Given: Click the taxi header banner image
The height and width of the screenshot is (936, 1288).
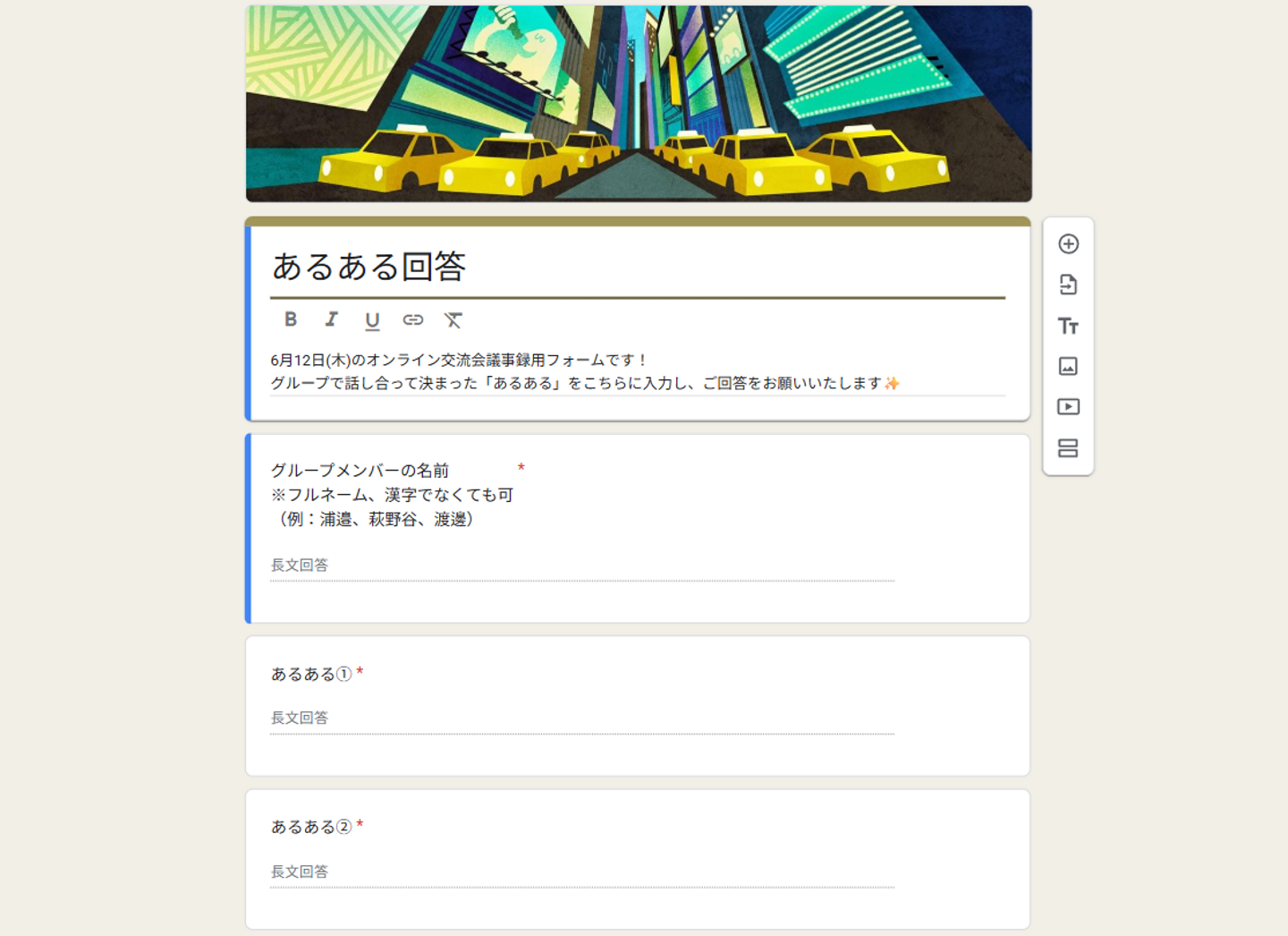Looking at the screenshot, I should coord(639,104).
